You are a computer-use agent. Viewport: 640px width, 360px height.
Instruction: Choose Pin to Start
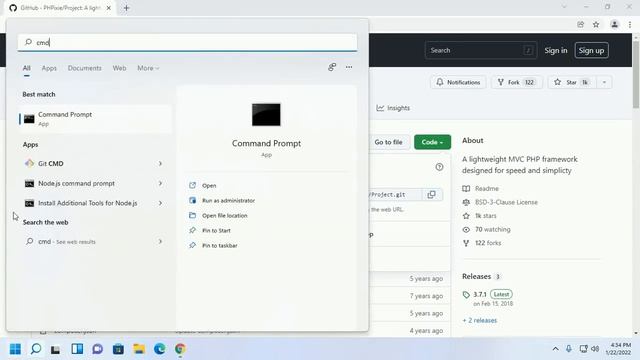(216, 231)
